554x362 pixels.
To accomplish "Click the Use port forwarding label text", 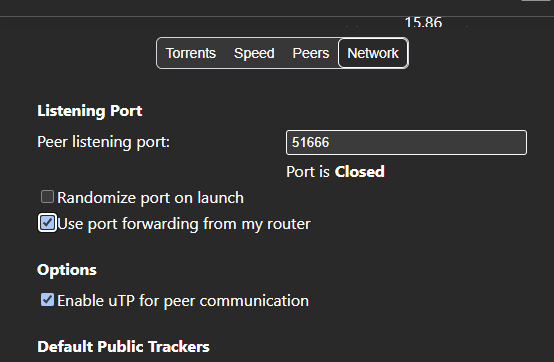I will point(184,224).
